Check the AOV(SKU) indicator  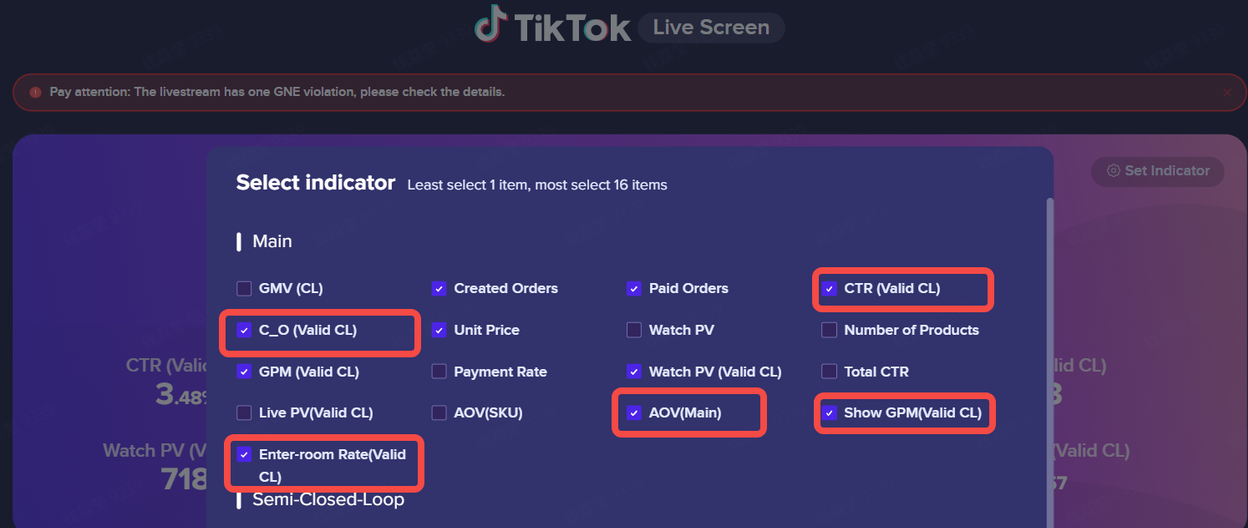click(x=439, y=413)
